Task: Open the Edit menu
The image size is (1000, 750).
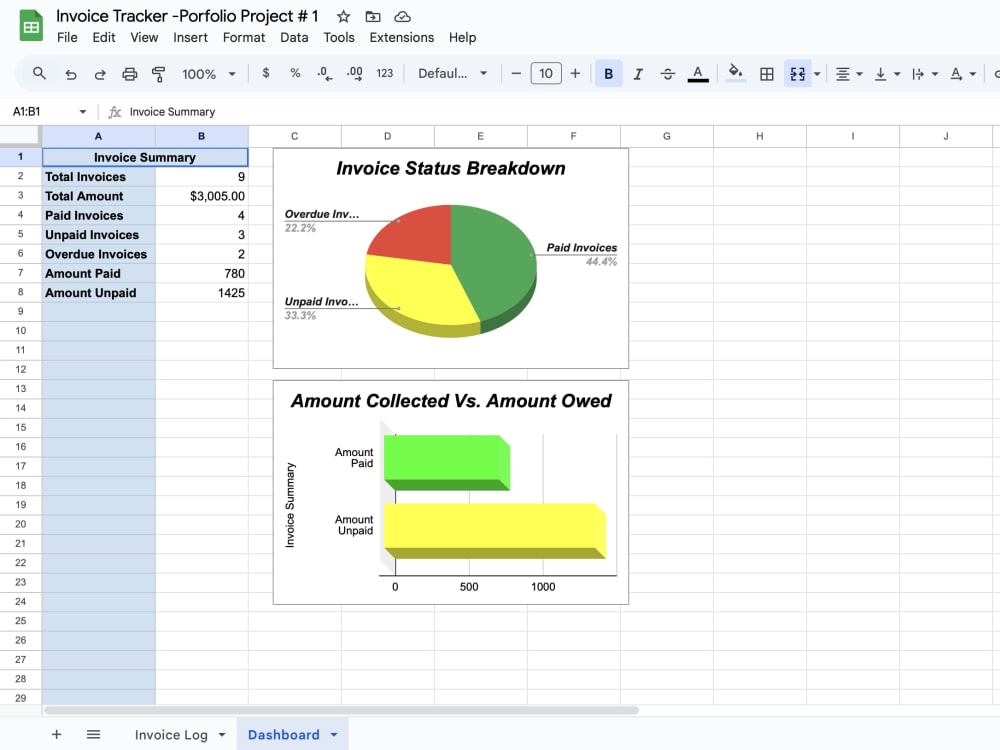Action: (x=103, y=38)
